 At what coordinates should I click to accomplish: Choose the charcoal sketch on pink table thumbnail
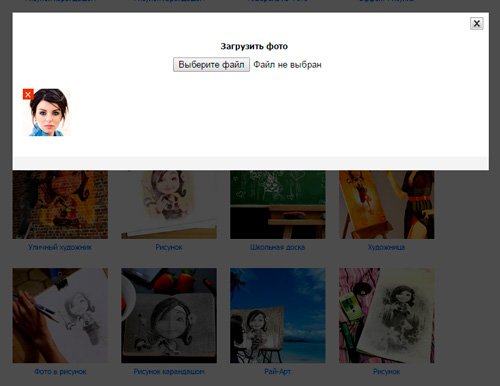pyautogui.click(x=387, y=315)
